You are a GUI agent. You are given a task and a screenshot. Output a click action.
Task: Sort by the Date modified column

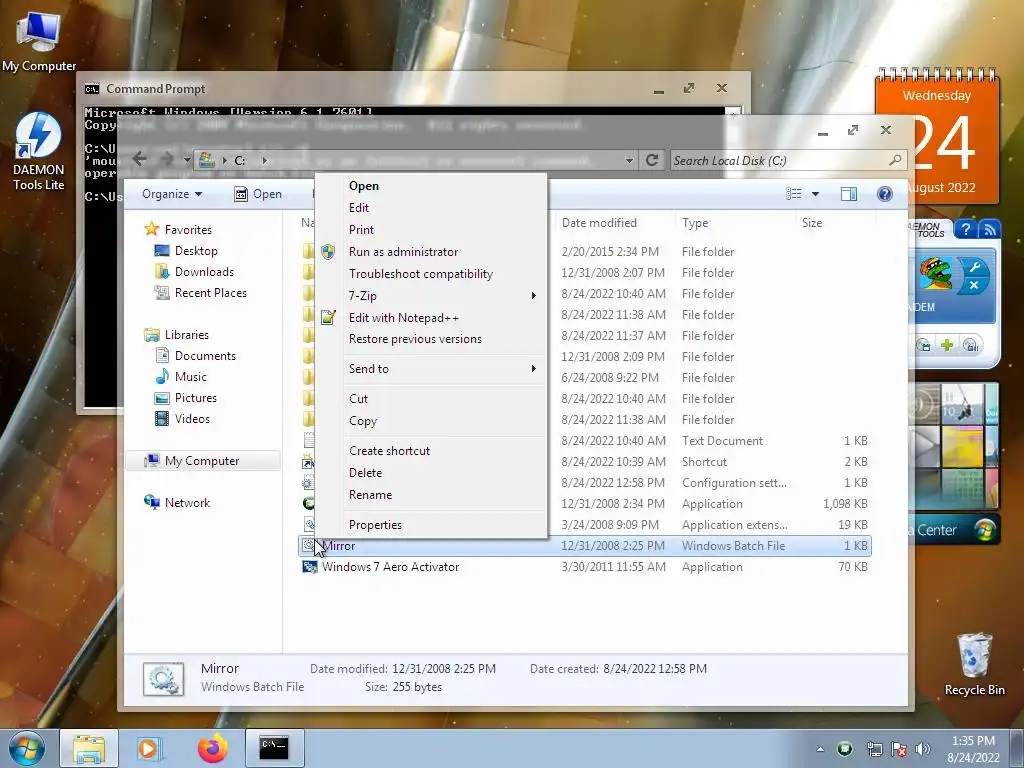click(x=615, y=223)
